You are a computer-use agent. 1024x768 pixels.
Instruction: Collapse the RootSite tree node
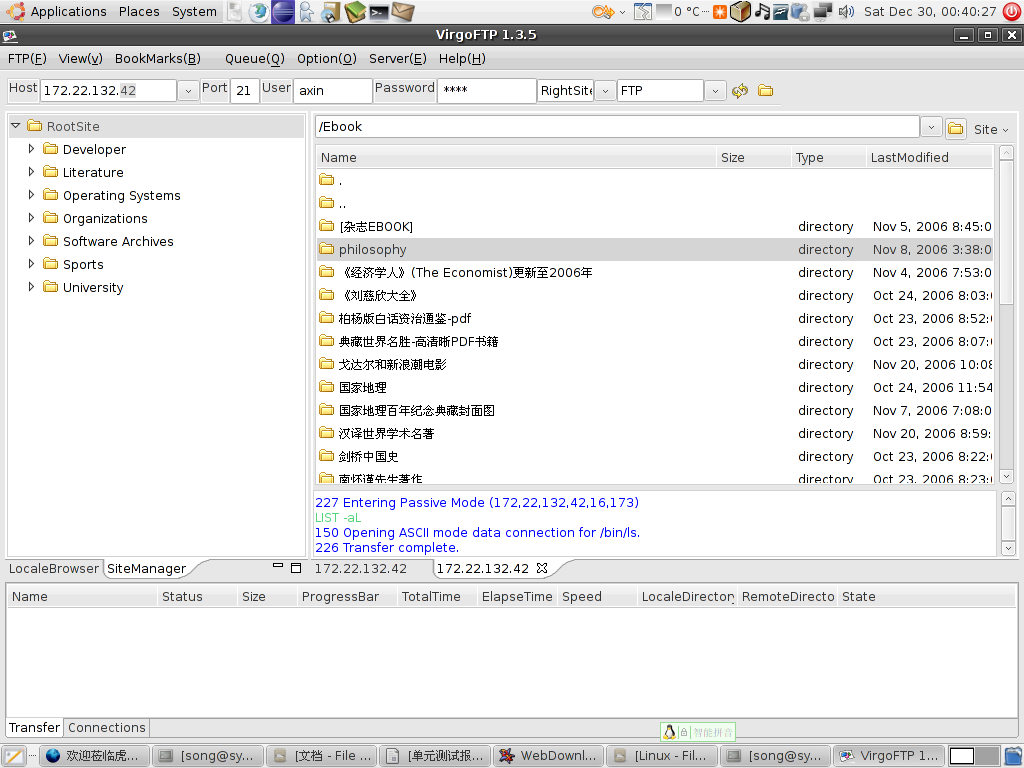[16, 125]
